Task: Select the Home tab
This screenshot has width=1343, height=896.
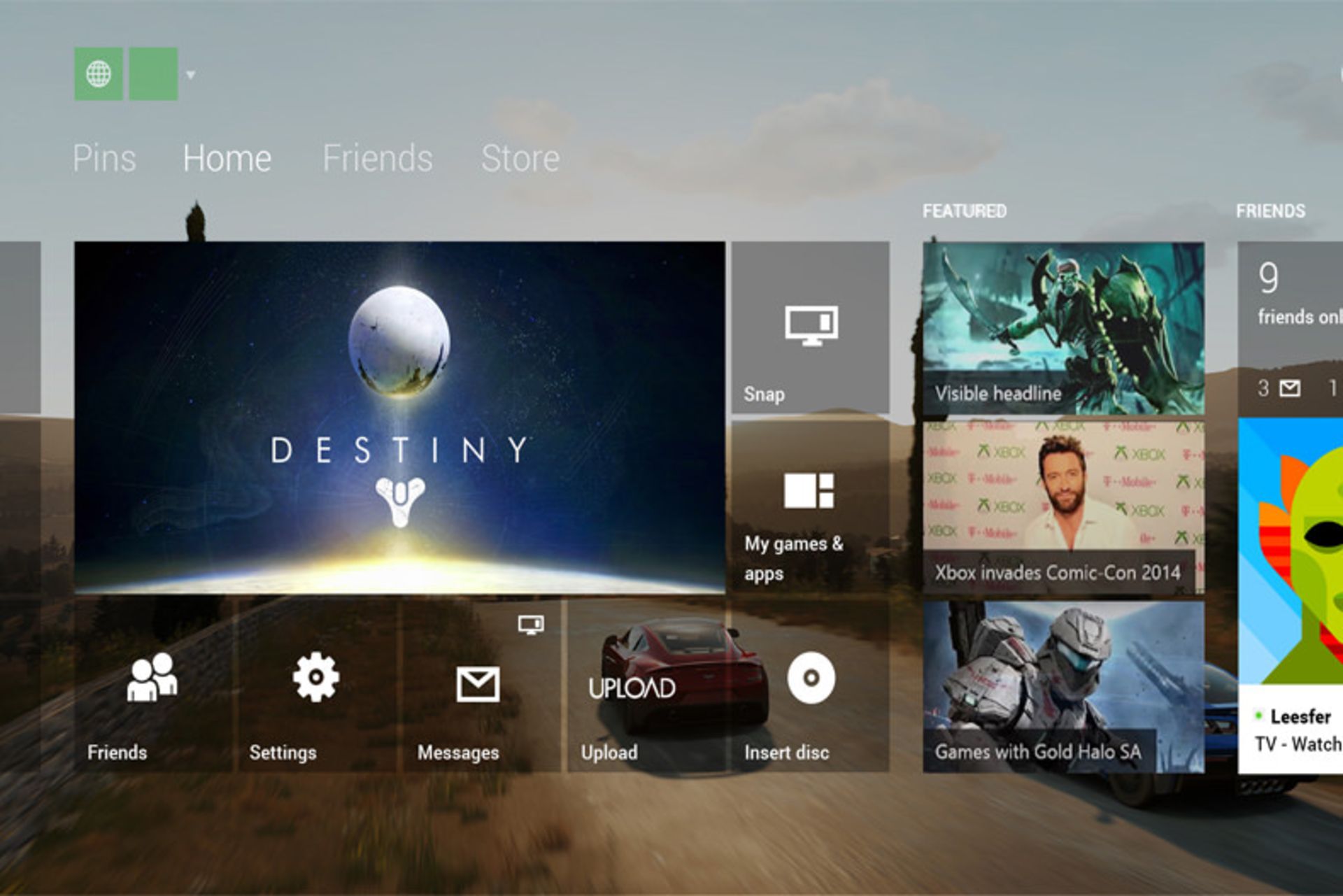Action: [x=227, y=158]
